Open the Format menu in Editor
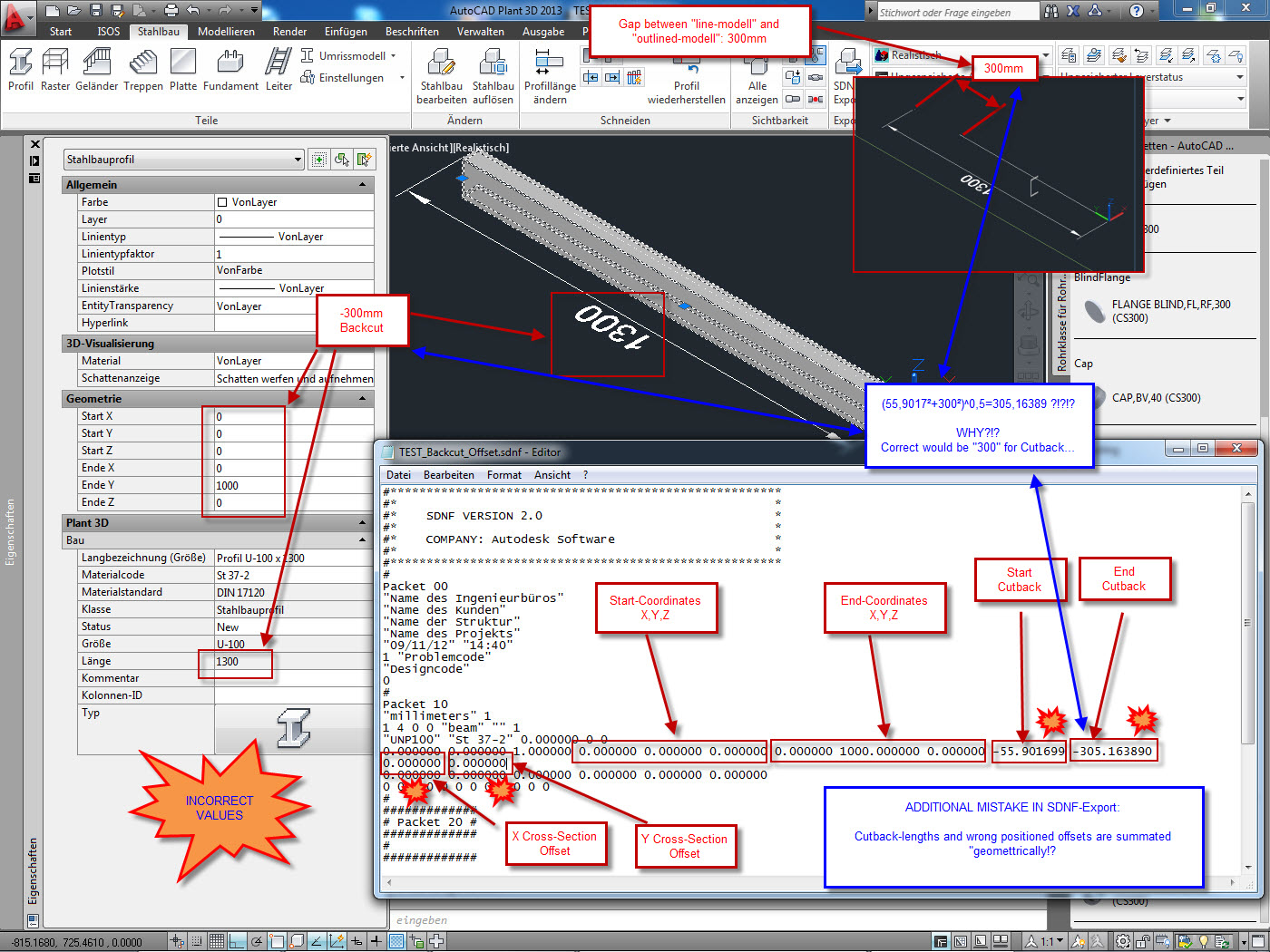The height and width of the screenshot is (952, 1270). [x=504, y=475]
